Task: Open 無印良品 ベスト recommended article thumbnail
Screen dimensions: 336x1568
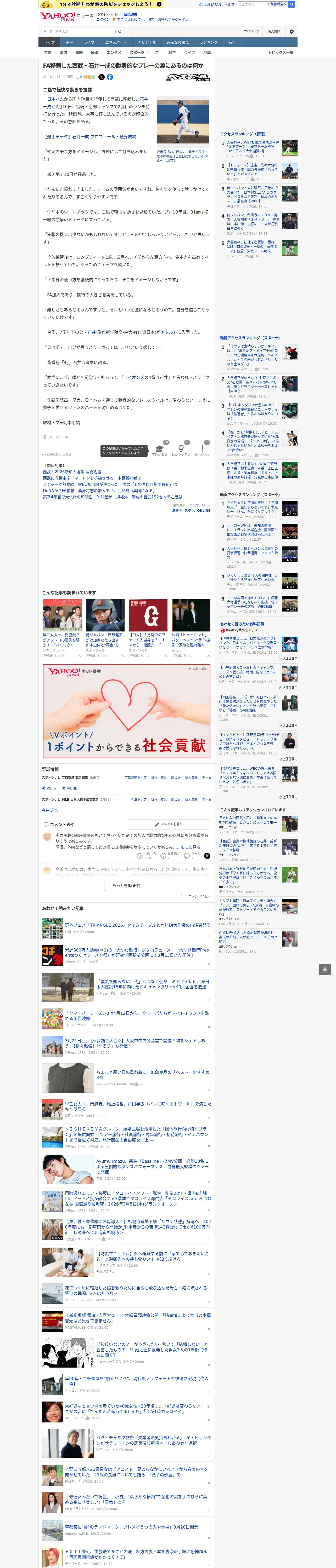Action: pyautogui.click(x=68, y=1078)
